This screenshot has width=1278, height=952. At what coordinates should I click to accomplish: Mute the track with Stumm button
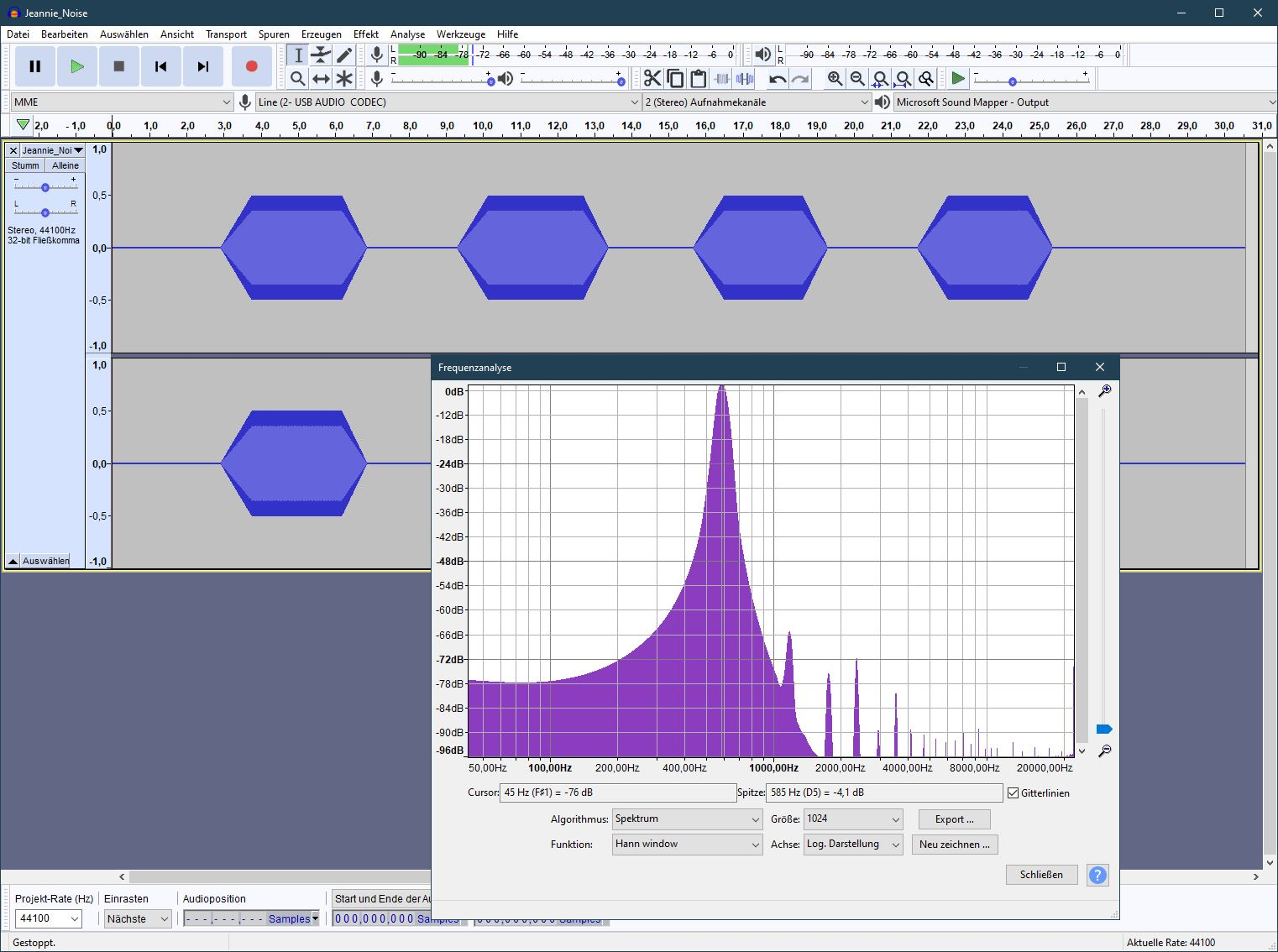pos(25,165)
